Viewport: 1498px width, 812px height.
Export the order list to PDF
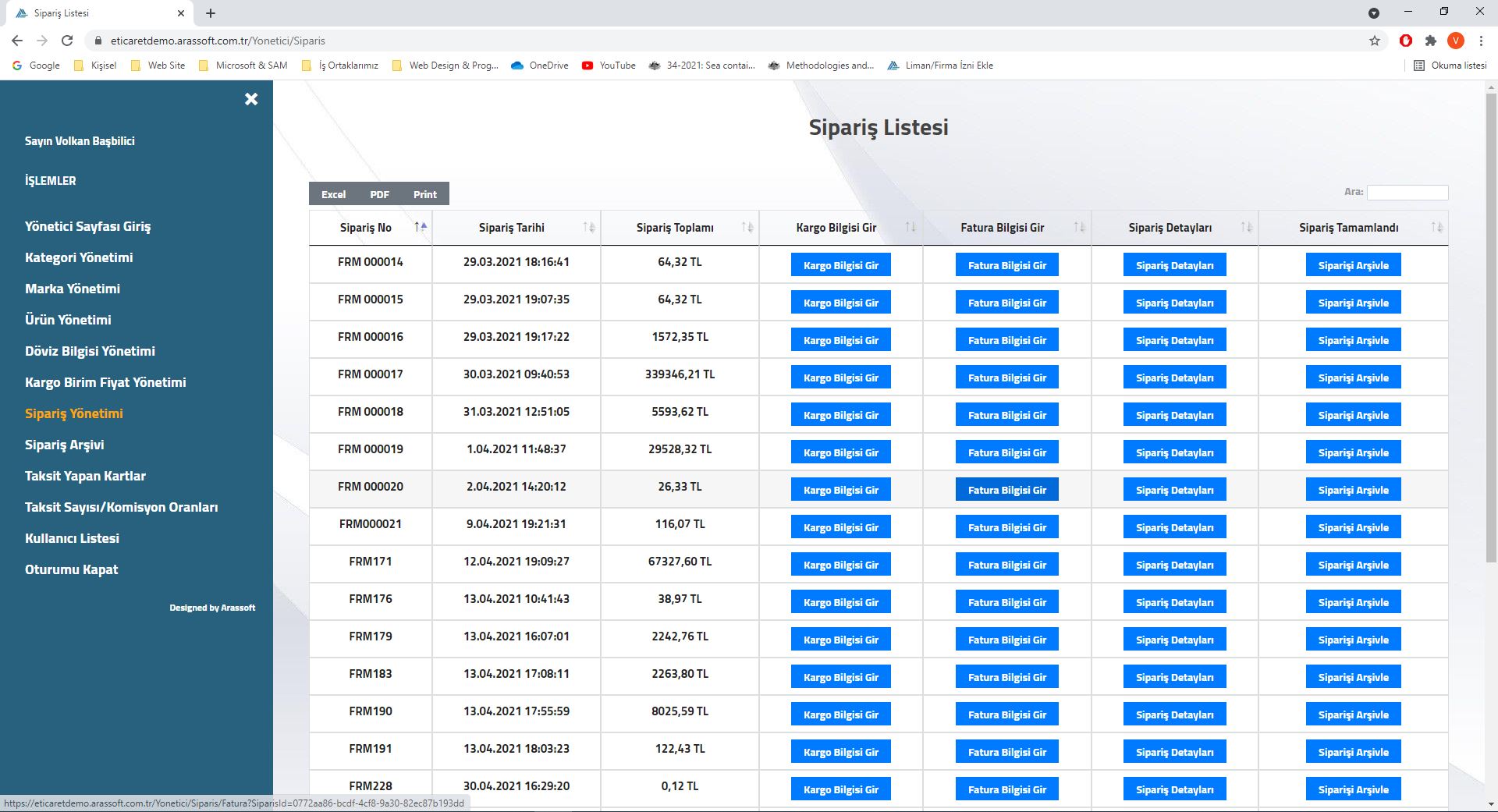pos(379,194)
